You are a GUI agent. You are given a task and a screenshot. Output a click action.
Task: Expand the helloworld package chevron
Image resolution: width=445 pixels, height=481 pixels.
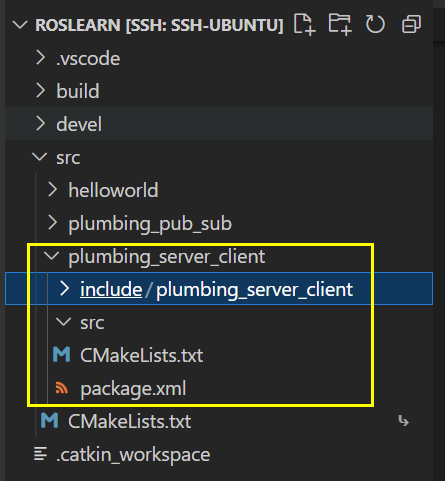tap(53, 190)
